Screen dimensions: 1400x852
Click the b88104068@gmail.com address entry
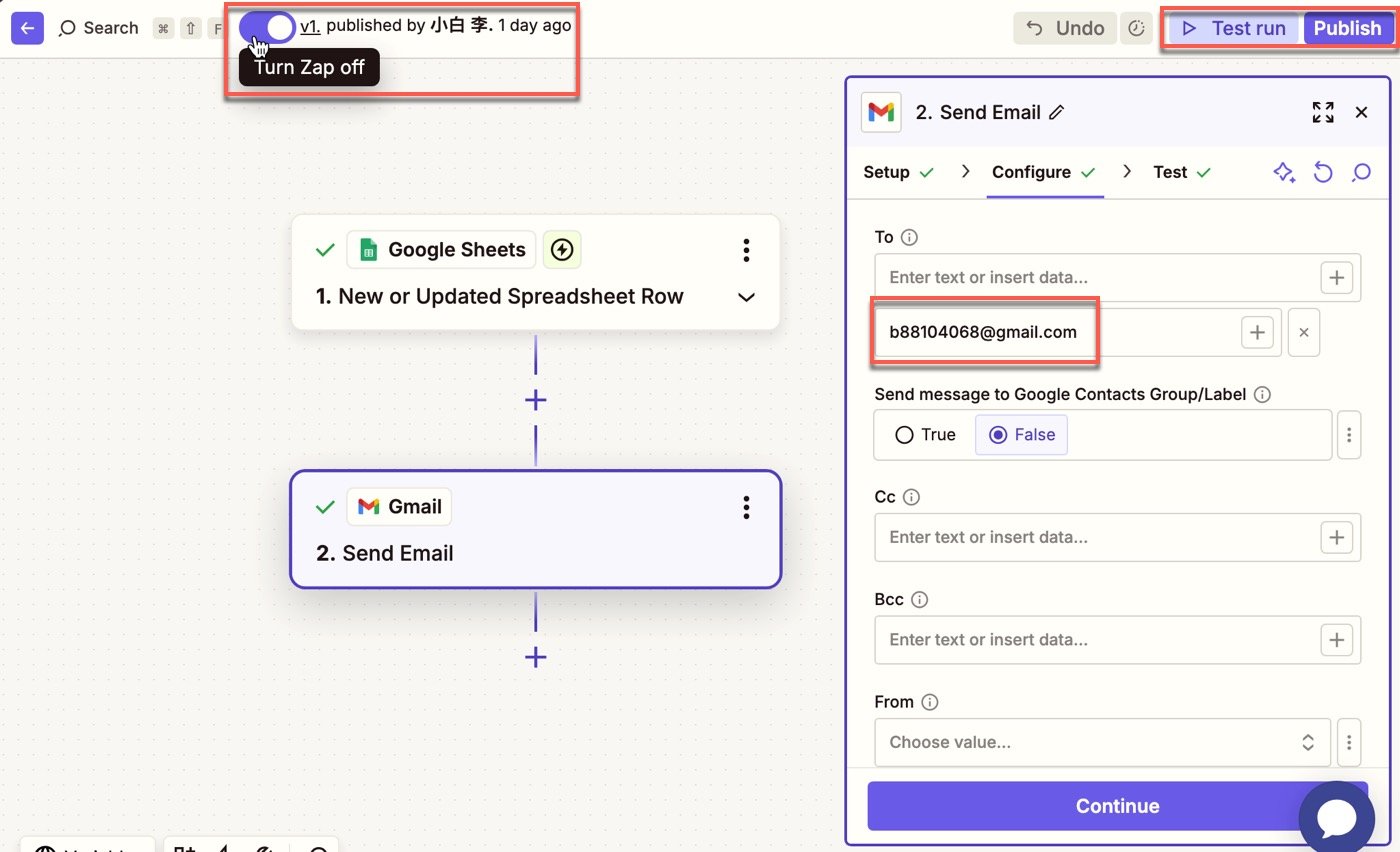(x=983, y=332)
